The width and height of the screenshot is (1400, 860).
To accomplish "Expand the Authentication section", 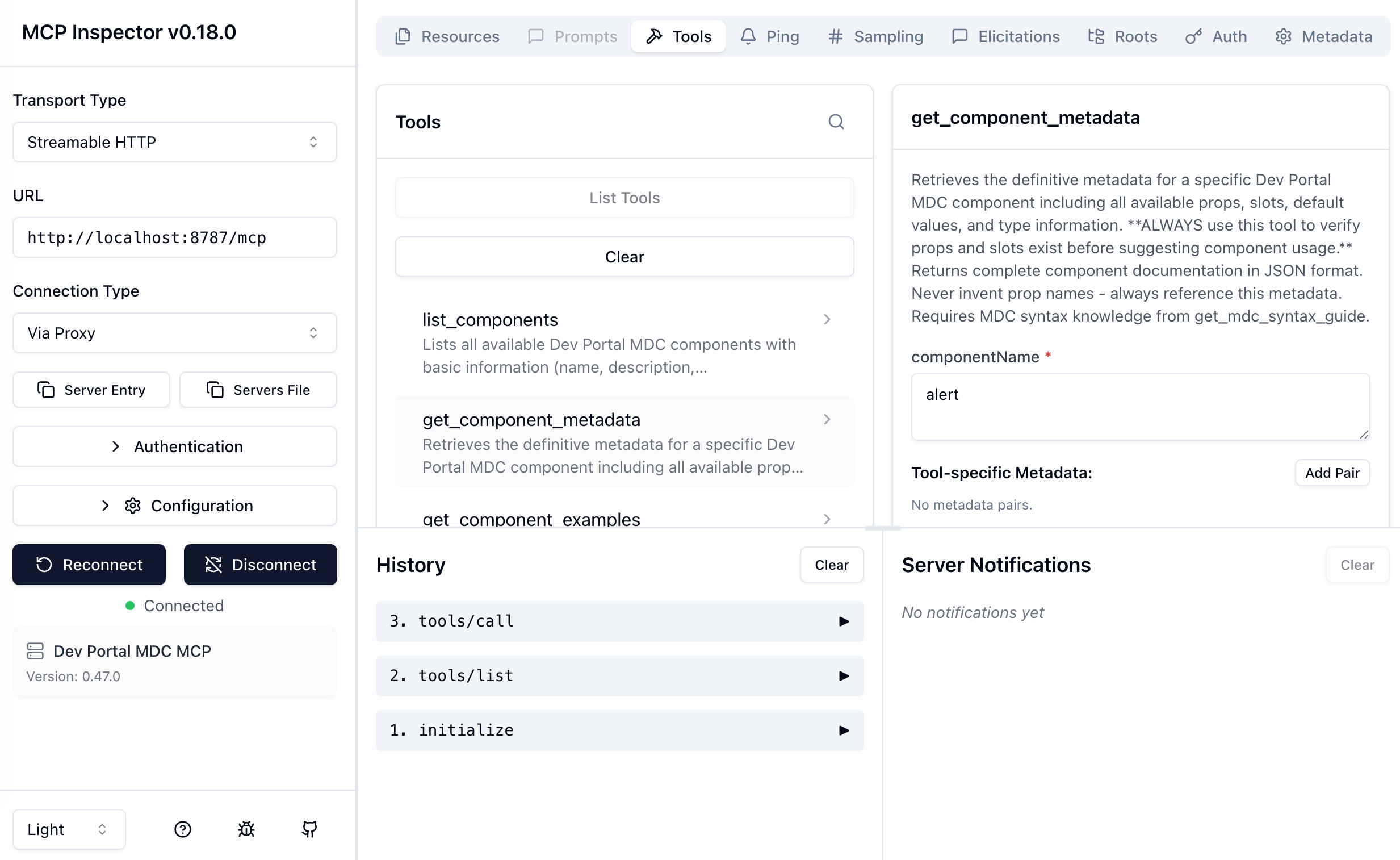I will click(x=174, y=446).
